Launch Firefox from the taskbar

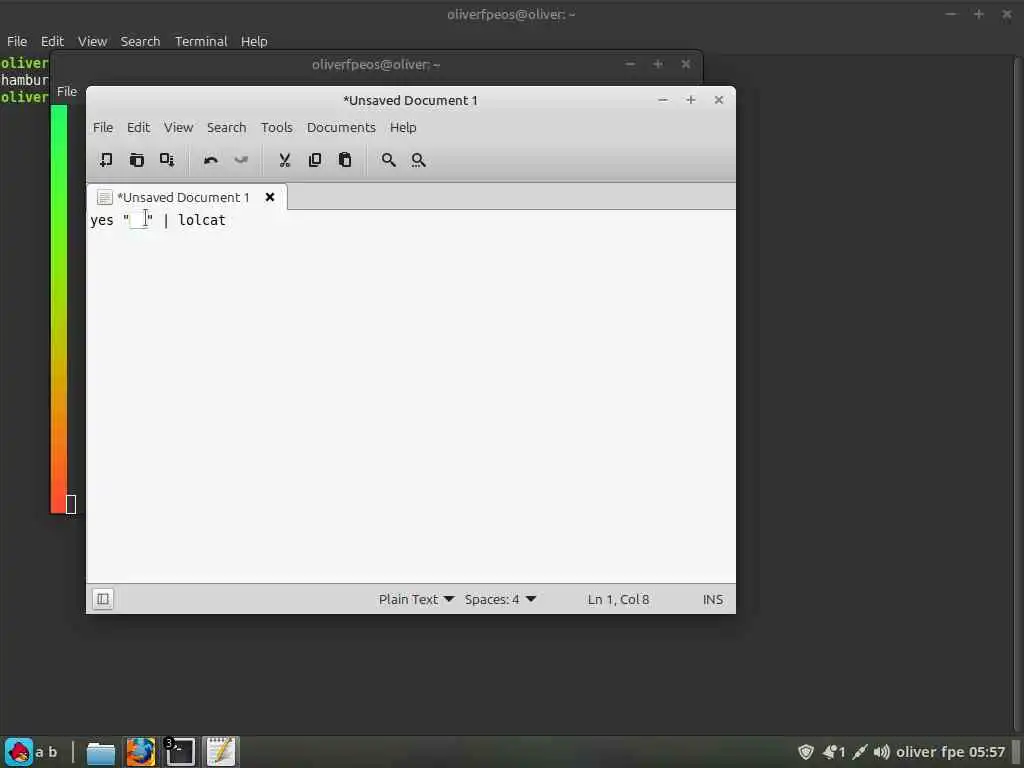(140, 752)
